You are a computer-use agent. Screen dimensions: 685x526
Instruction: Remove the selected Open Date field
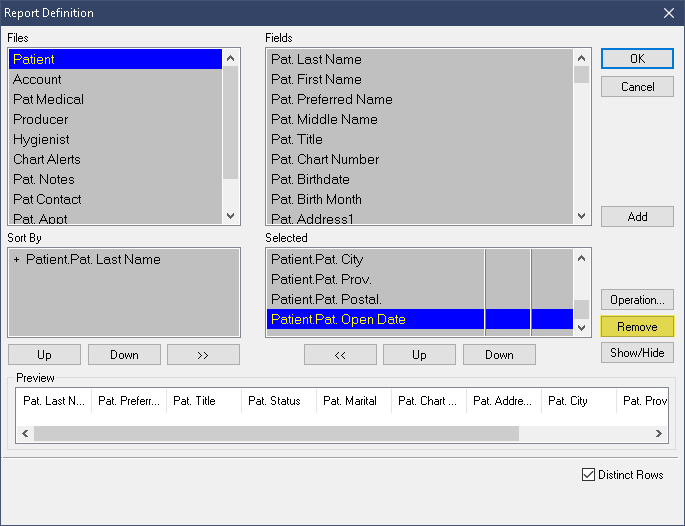(637, 327)
